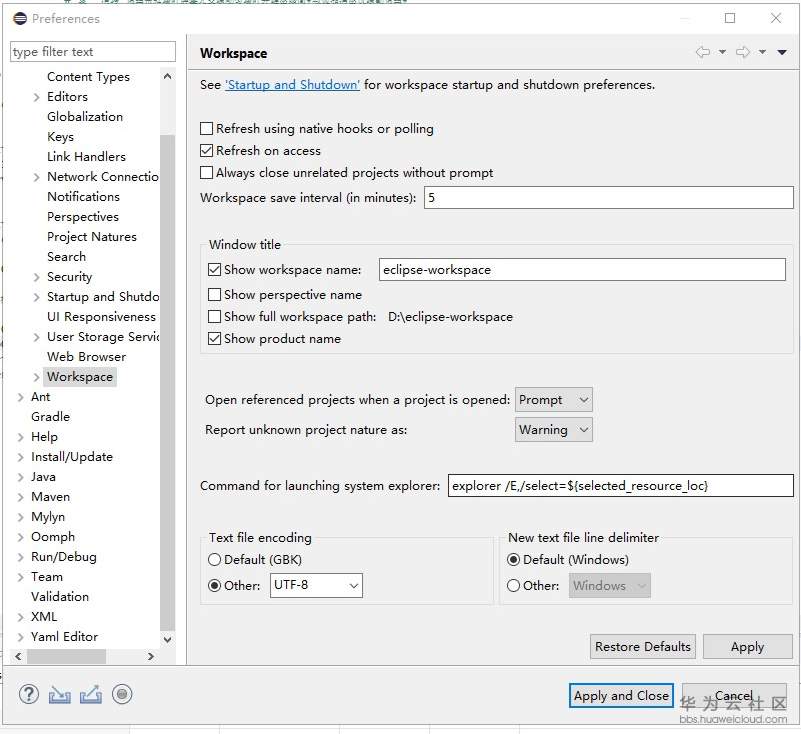Go back with the left arrow icon
Screen dimensions: 801x734
tap(703, 52)
